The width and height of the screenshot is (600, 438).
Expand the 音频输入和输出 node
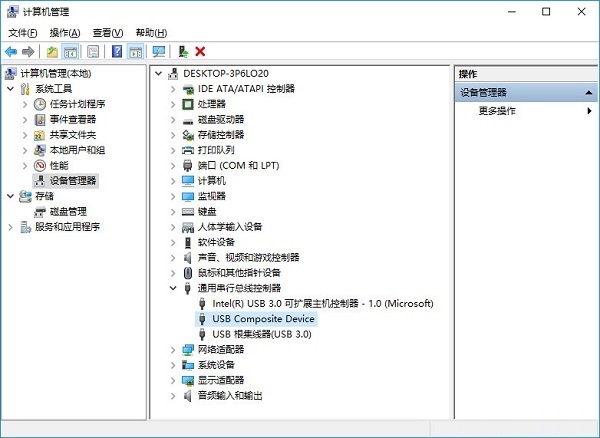pos(173,396)
